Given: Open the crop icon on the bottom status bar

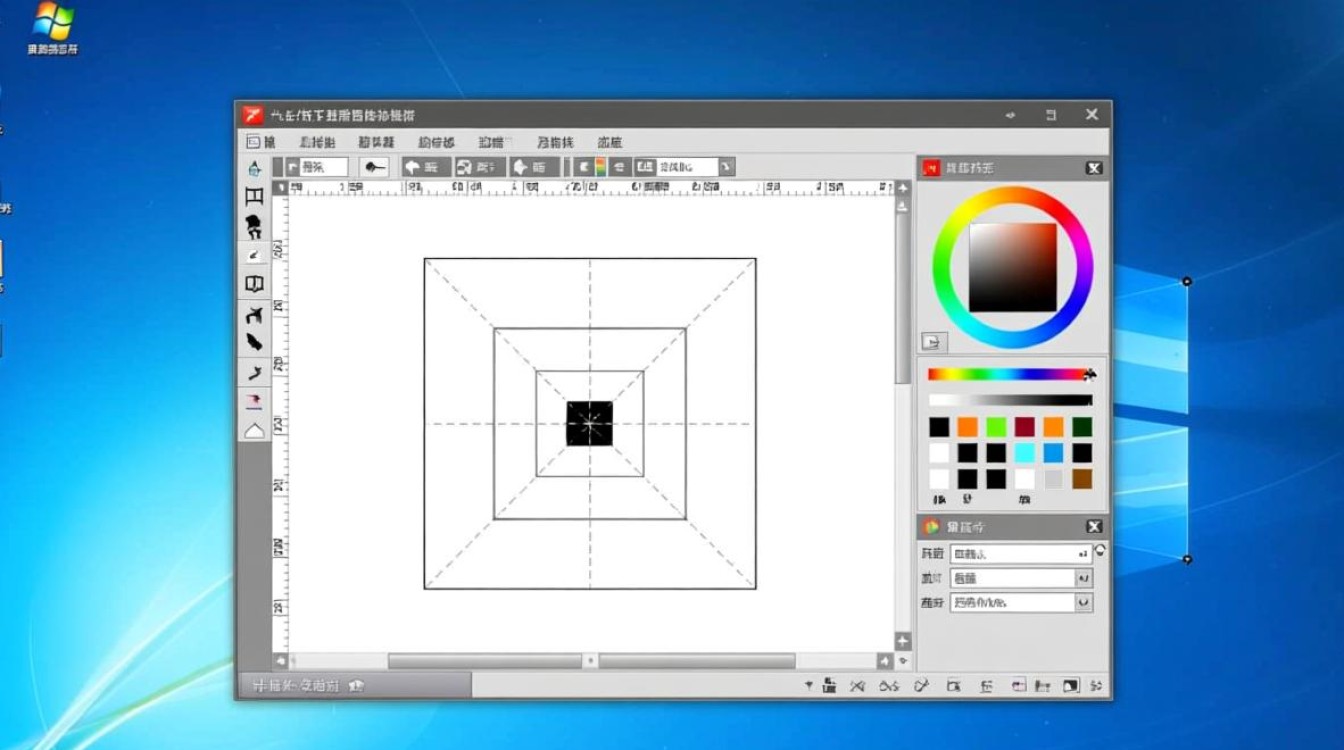Looking at the screenshot, I should [952, 687].
